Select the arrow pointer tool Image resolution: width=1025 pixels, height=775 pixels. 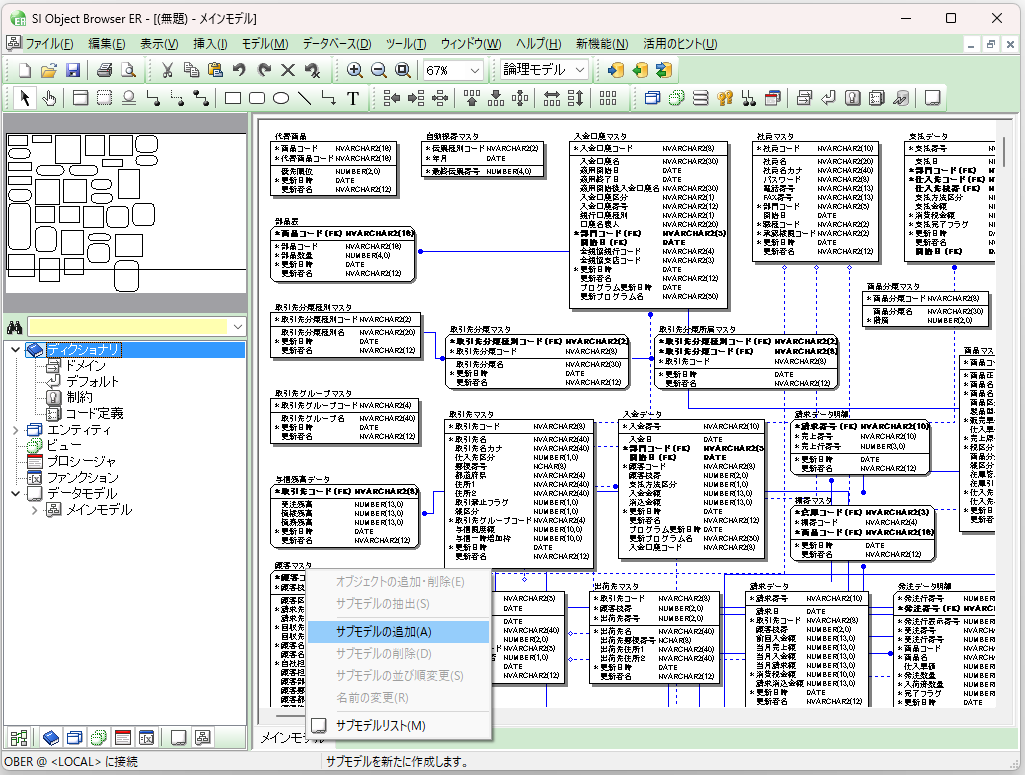point(25,98)
